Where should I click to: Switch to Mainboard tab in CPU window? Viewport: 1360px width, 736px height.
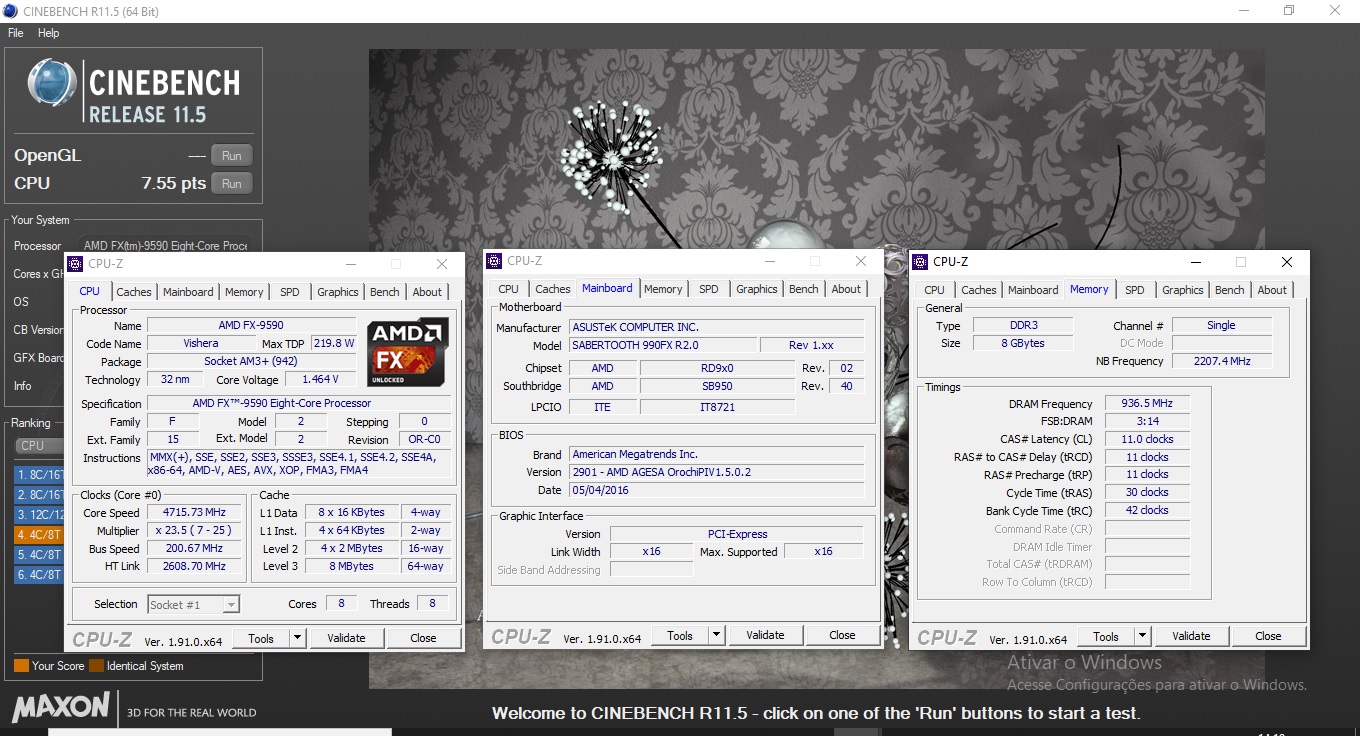pyautogui.click(x=188, y=292)
